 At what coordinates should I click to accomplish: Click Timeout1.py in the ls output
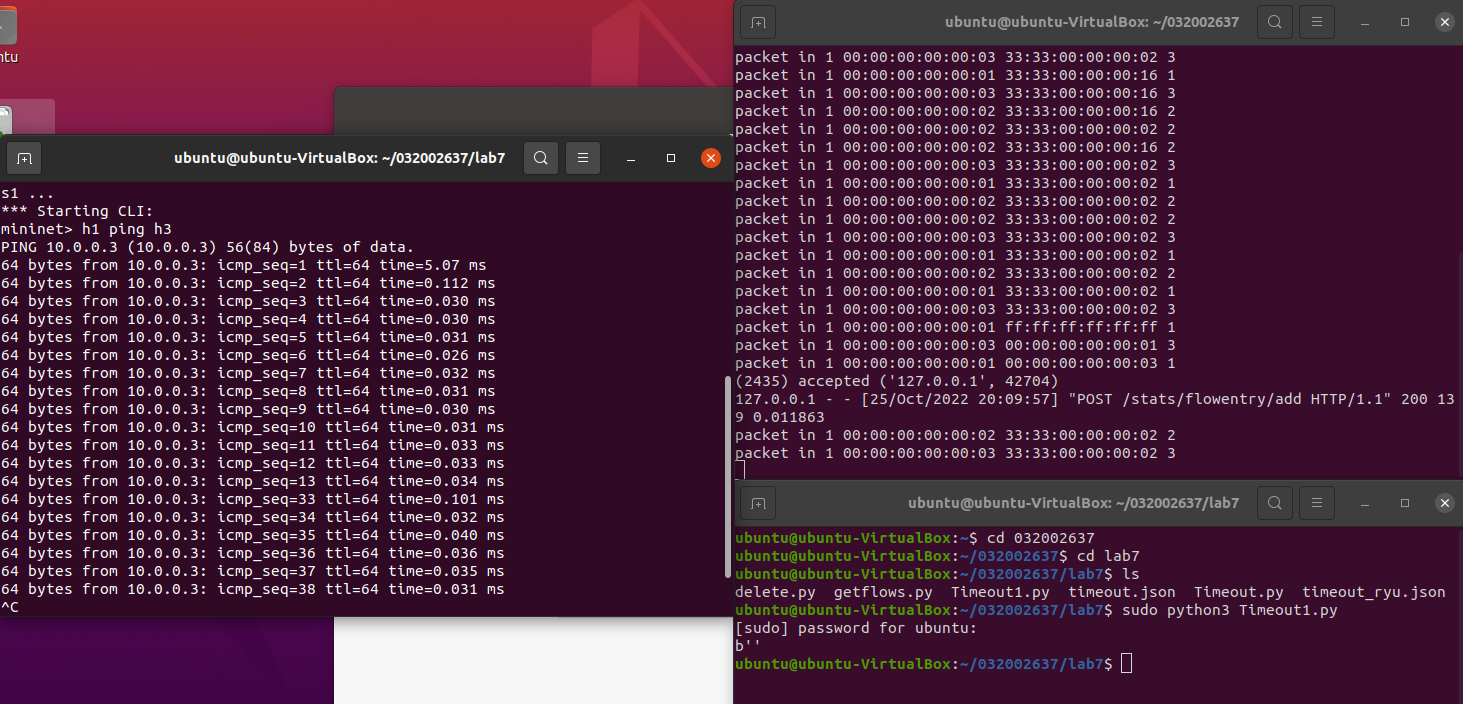(1000, 592)
